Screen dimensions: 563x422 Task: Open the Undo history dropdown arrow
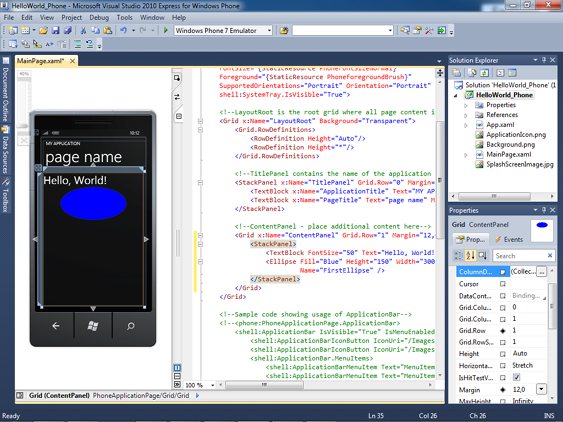tap(133, 31)
